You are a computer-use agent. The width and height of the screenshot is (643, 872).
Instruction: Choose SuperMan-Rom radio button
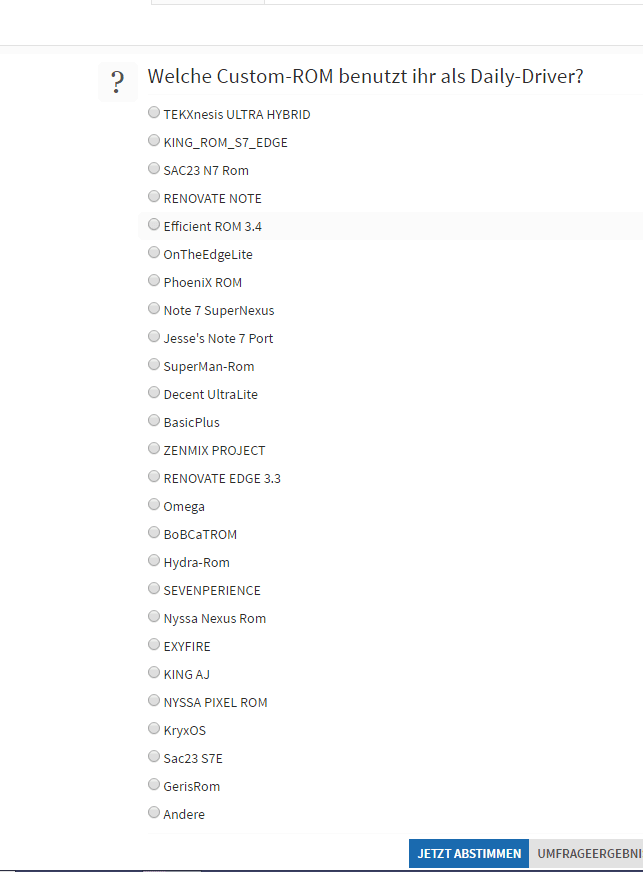point(154,364)
